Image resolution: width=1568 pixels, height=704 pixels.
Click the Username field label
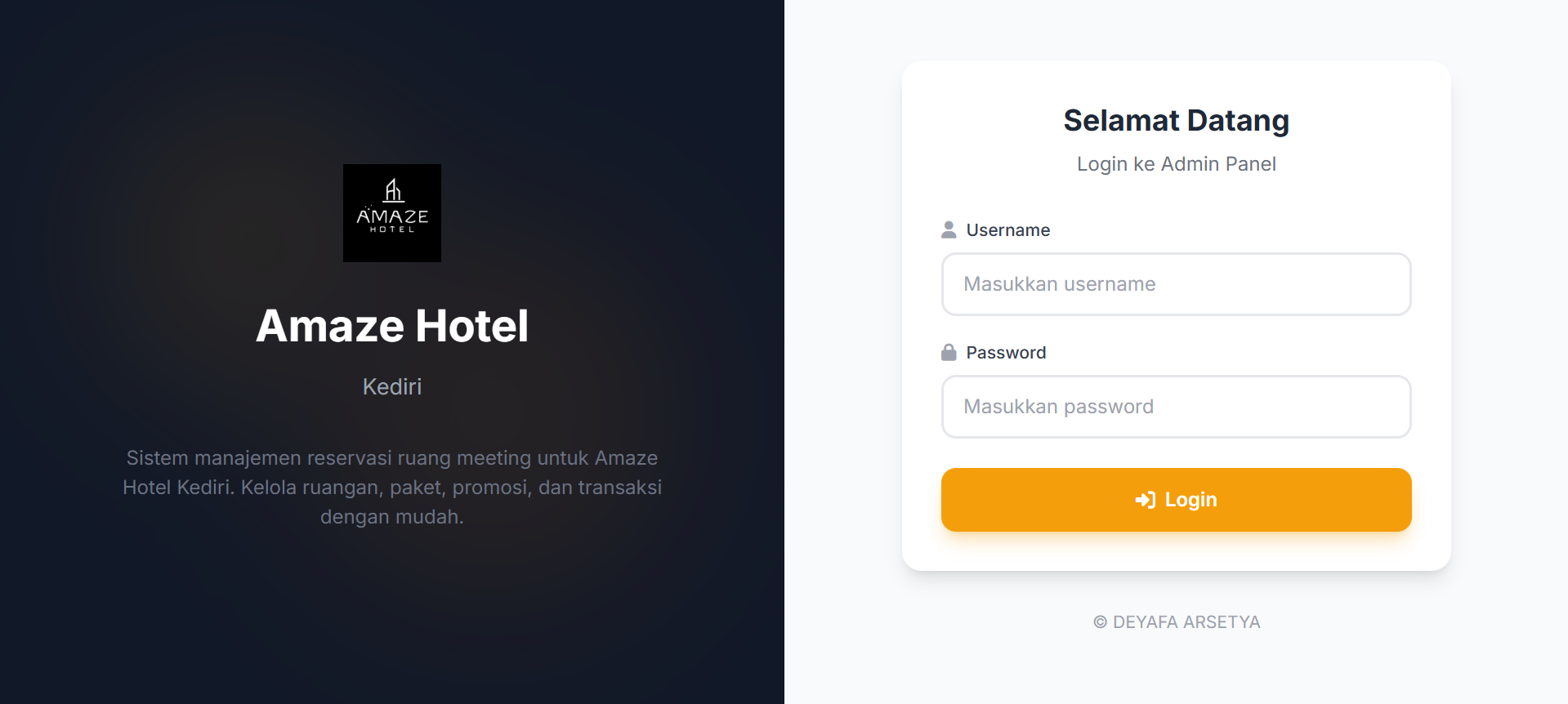click(1007, 230)
